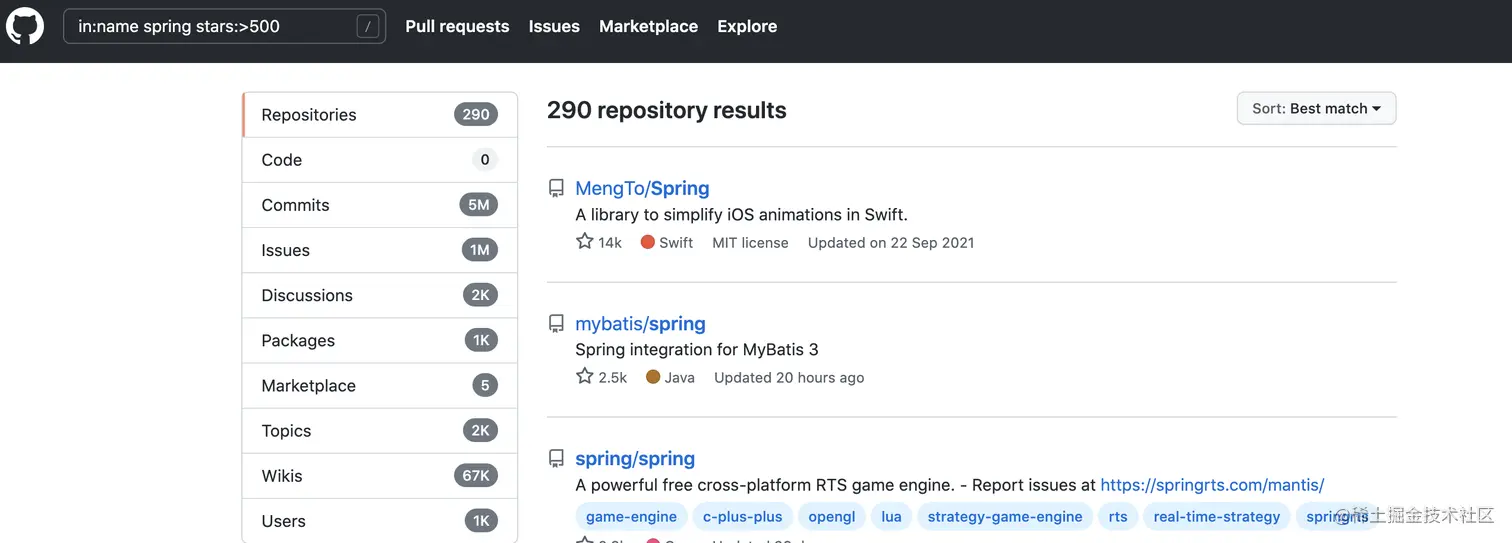The height and width of the screenshot is (543, 1512).
Task: Open Issues in the top navigation bar
Action: (x=554, y=27)
